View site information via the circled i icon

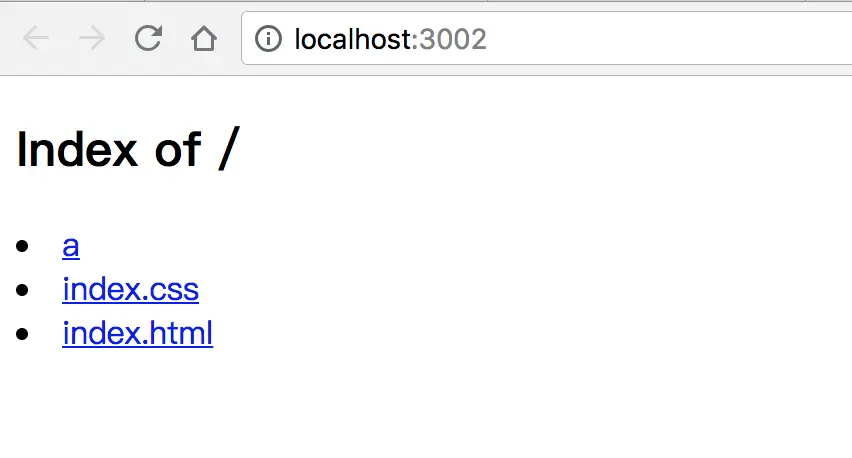(x=268, y=39)
